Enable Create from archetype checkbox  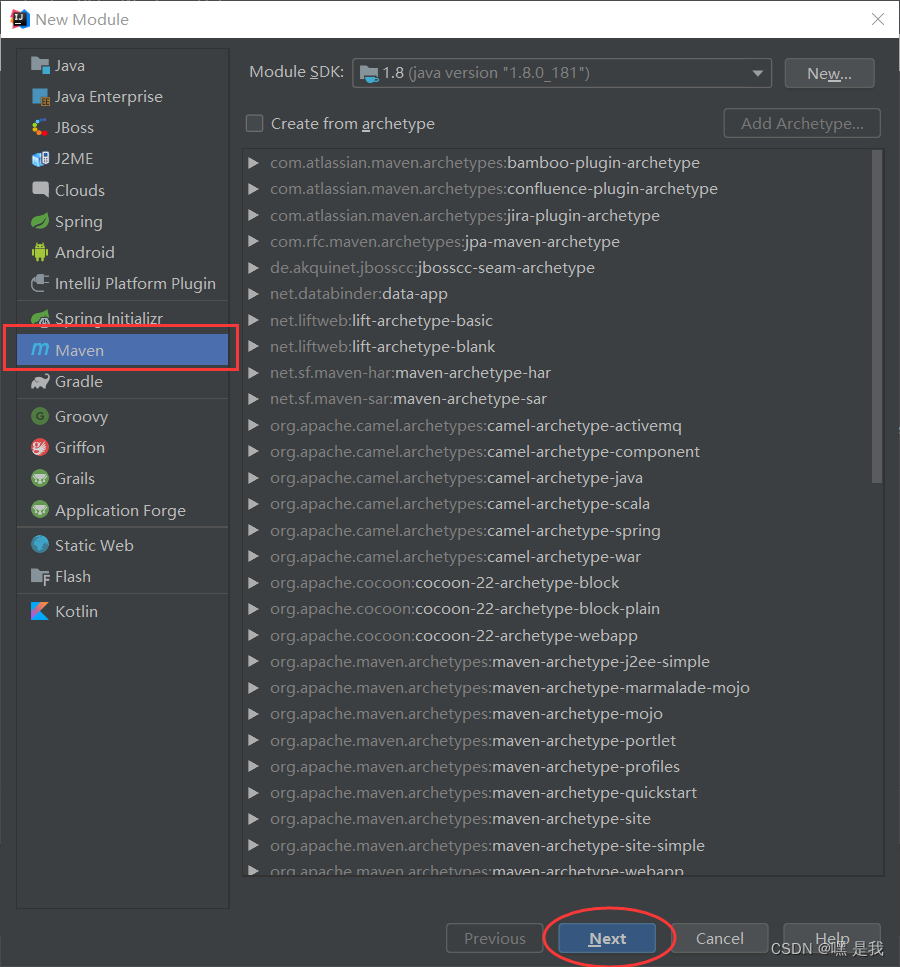[x=254, y=123]
